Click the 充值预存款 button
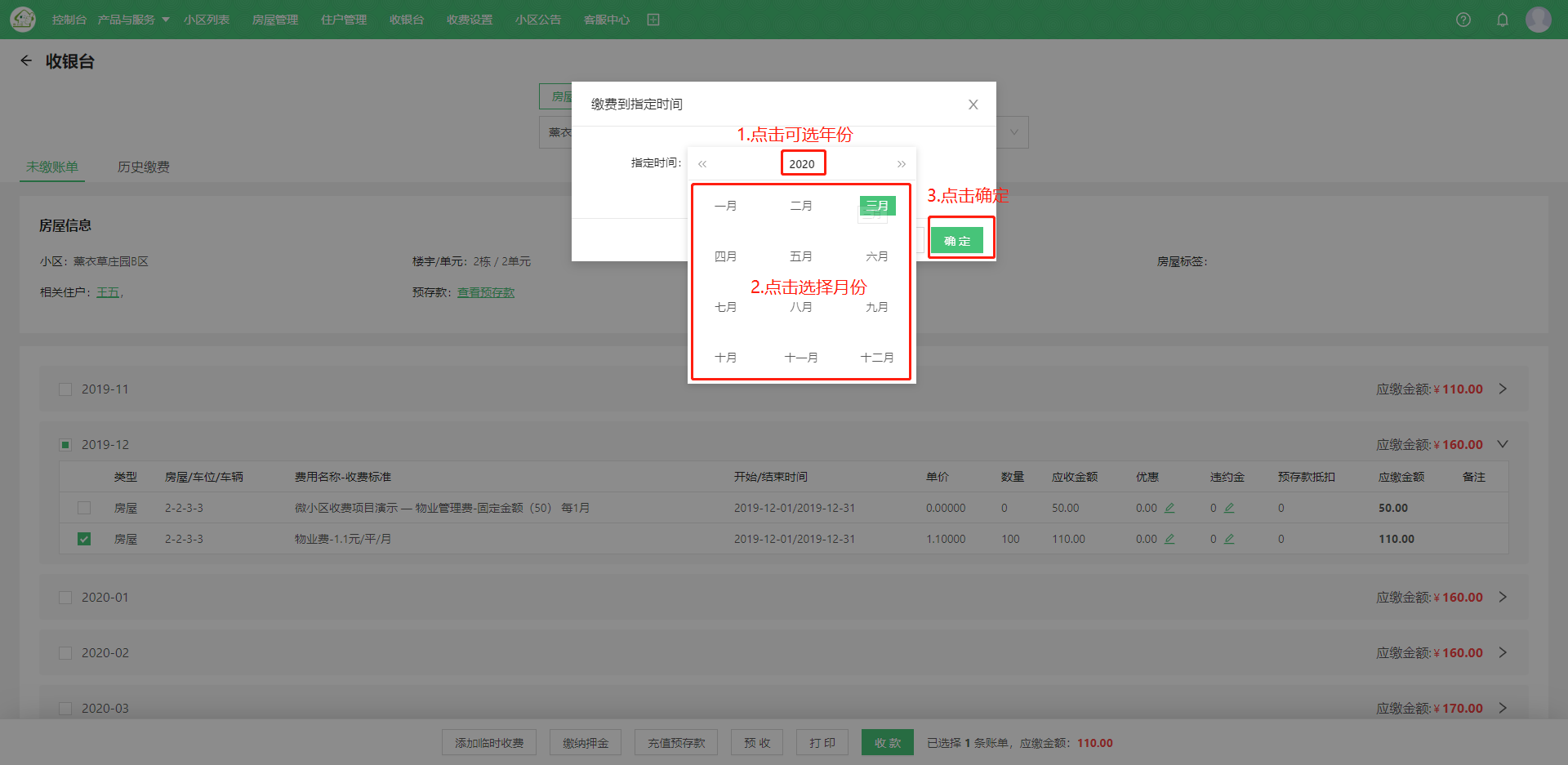 coord(676,743)
